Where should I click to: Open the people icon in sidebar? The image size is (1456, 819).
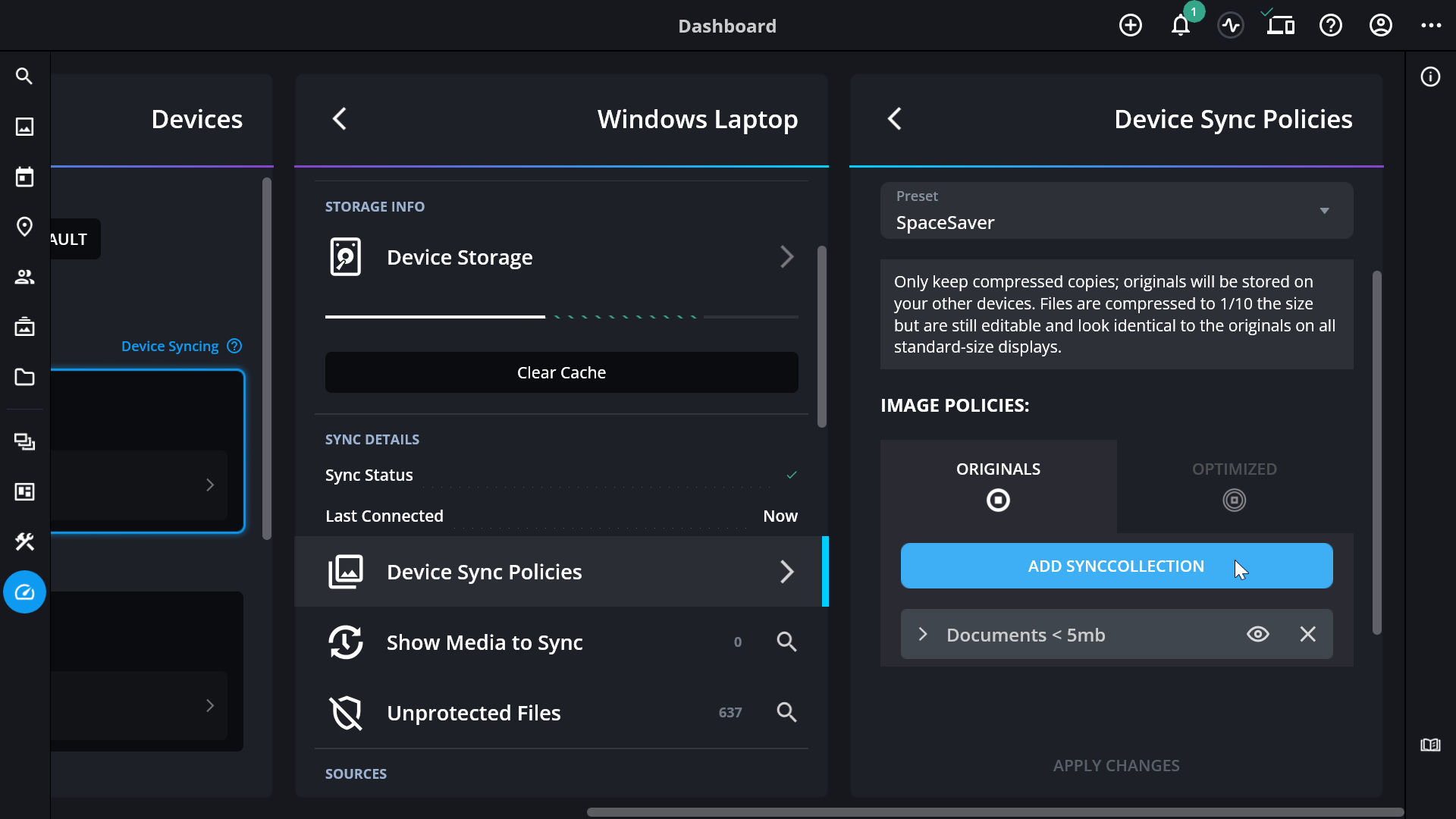(x=24, y=277)
